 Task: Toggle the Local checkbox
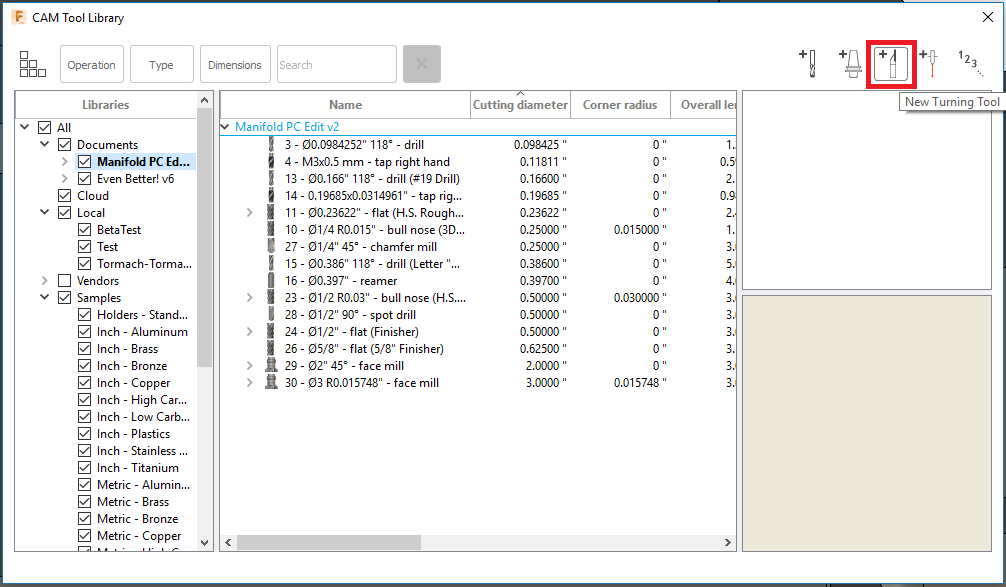click(65, 213)
